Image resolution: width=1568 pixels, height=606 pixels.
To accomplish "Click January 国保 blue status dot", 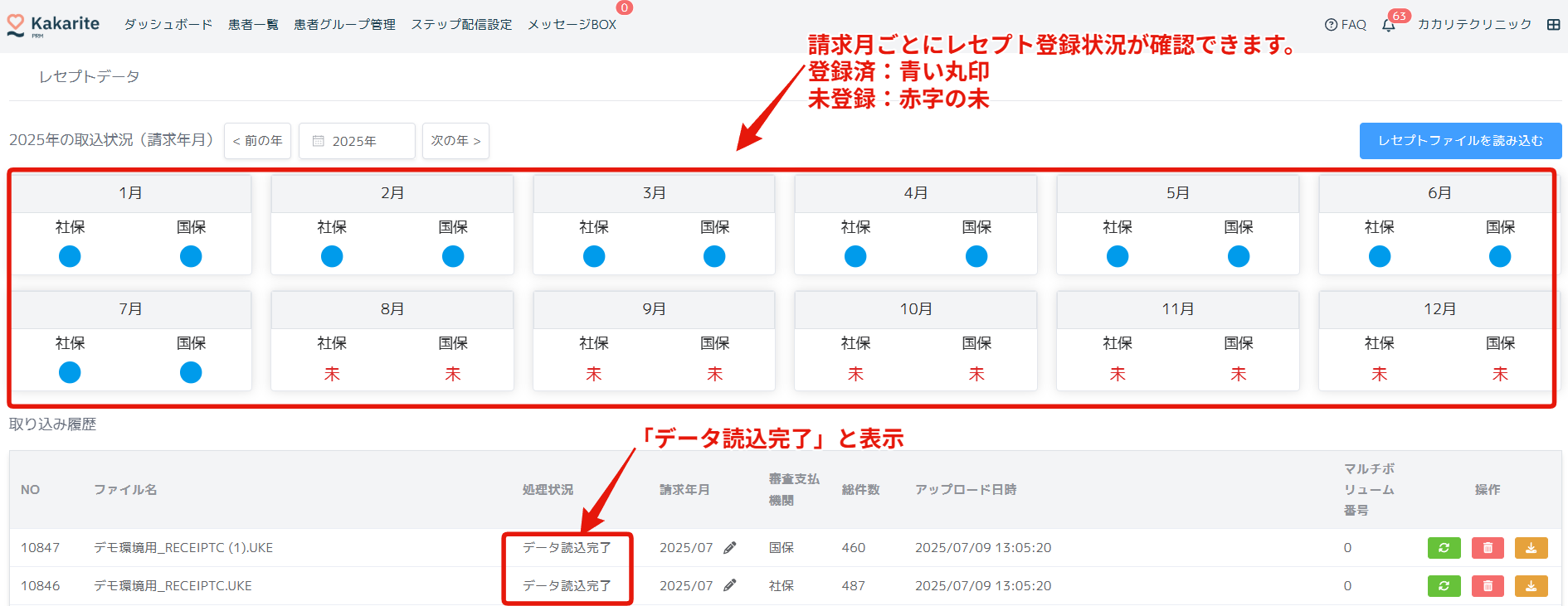I will 191,257.
